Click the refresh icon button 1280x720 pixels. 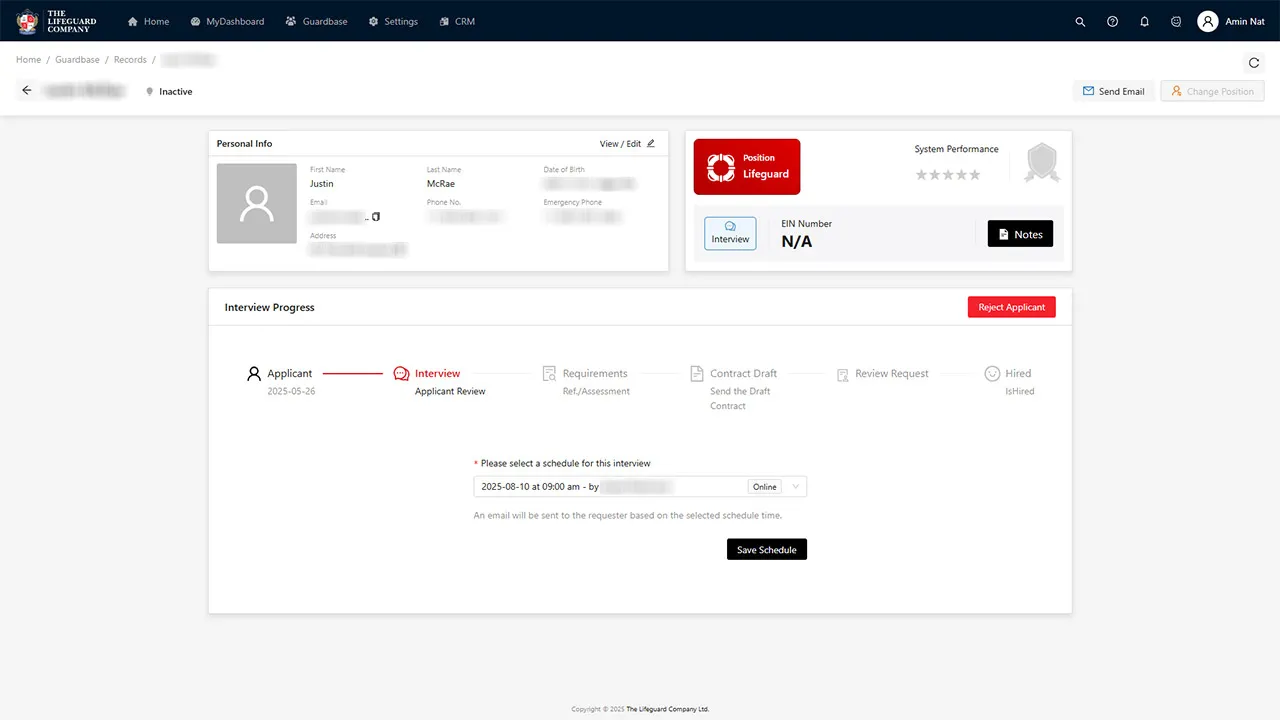tap(1254, 63)
